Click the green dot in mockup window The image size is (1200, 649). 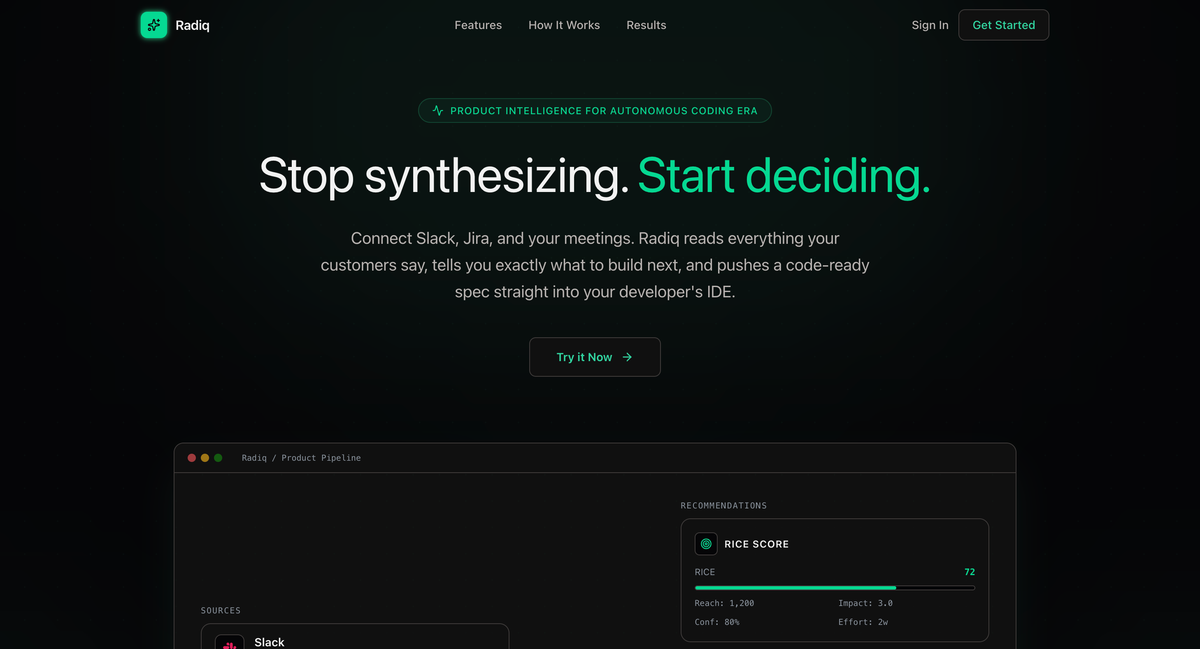[218, 458]
